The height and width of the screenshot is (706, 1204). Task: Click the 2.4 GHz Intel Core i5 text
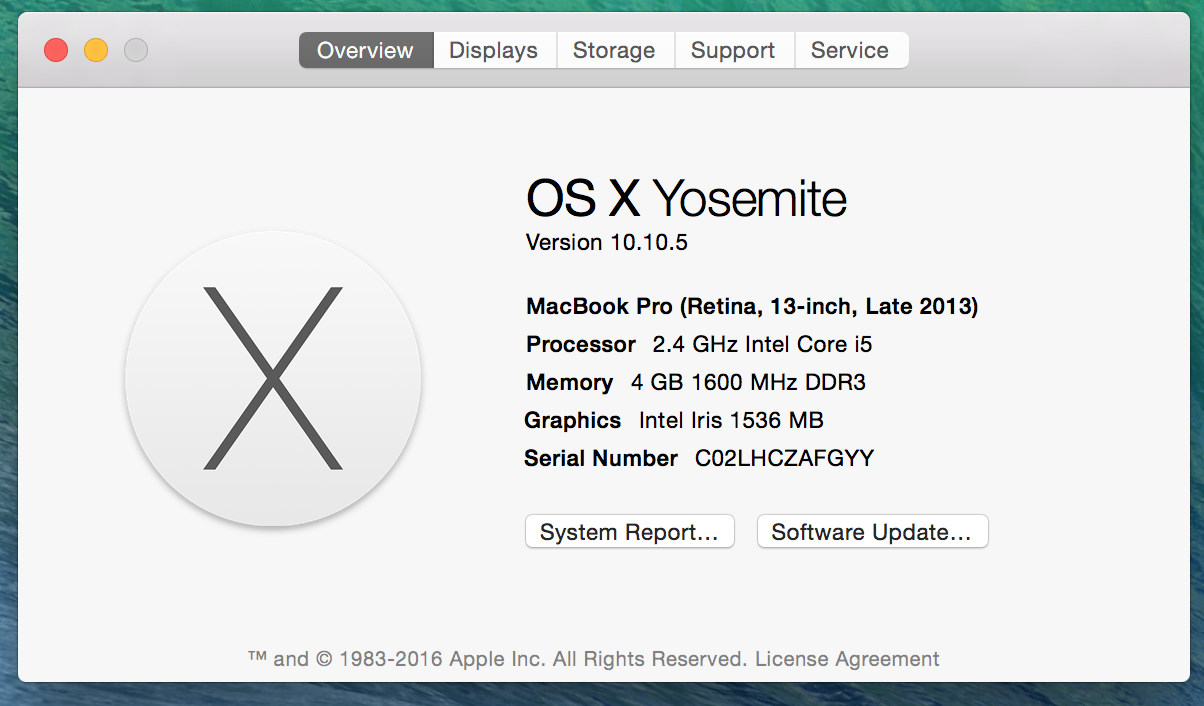[762, 345]
